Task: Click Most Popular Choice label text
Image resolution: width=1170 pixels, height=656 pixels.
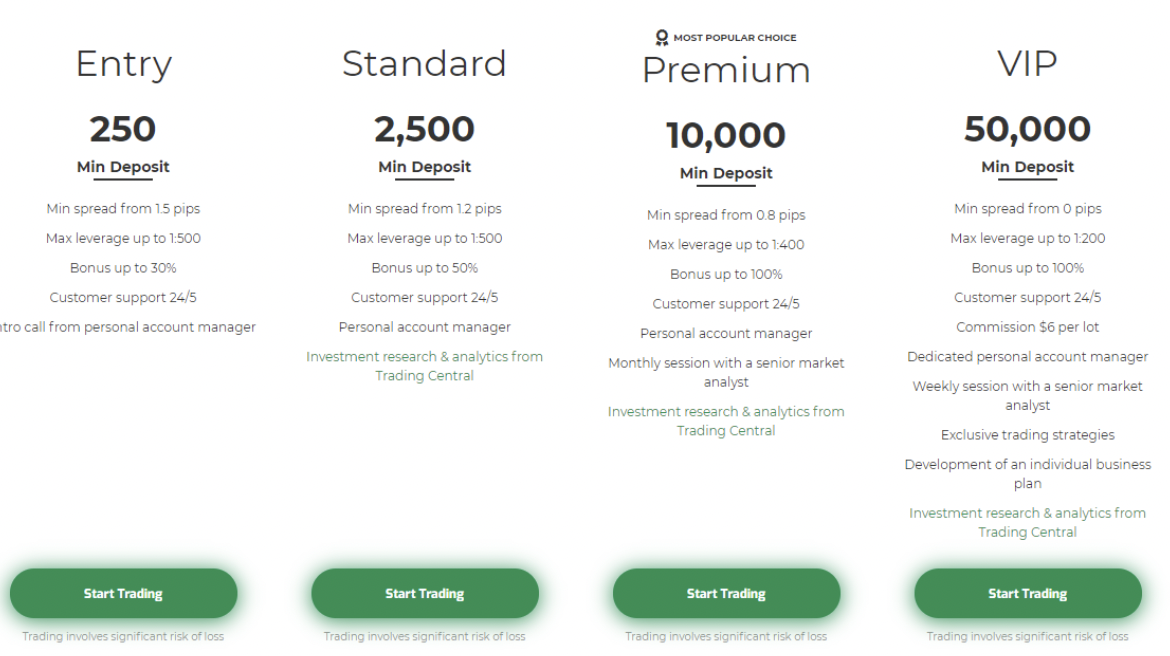Action: tap(735, 38)
